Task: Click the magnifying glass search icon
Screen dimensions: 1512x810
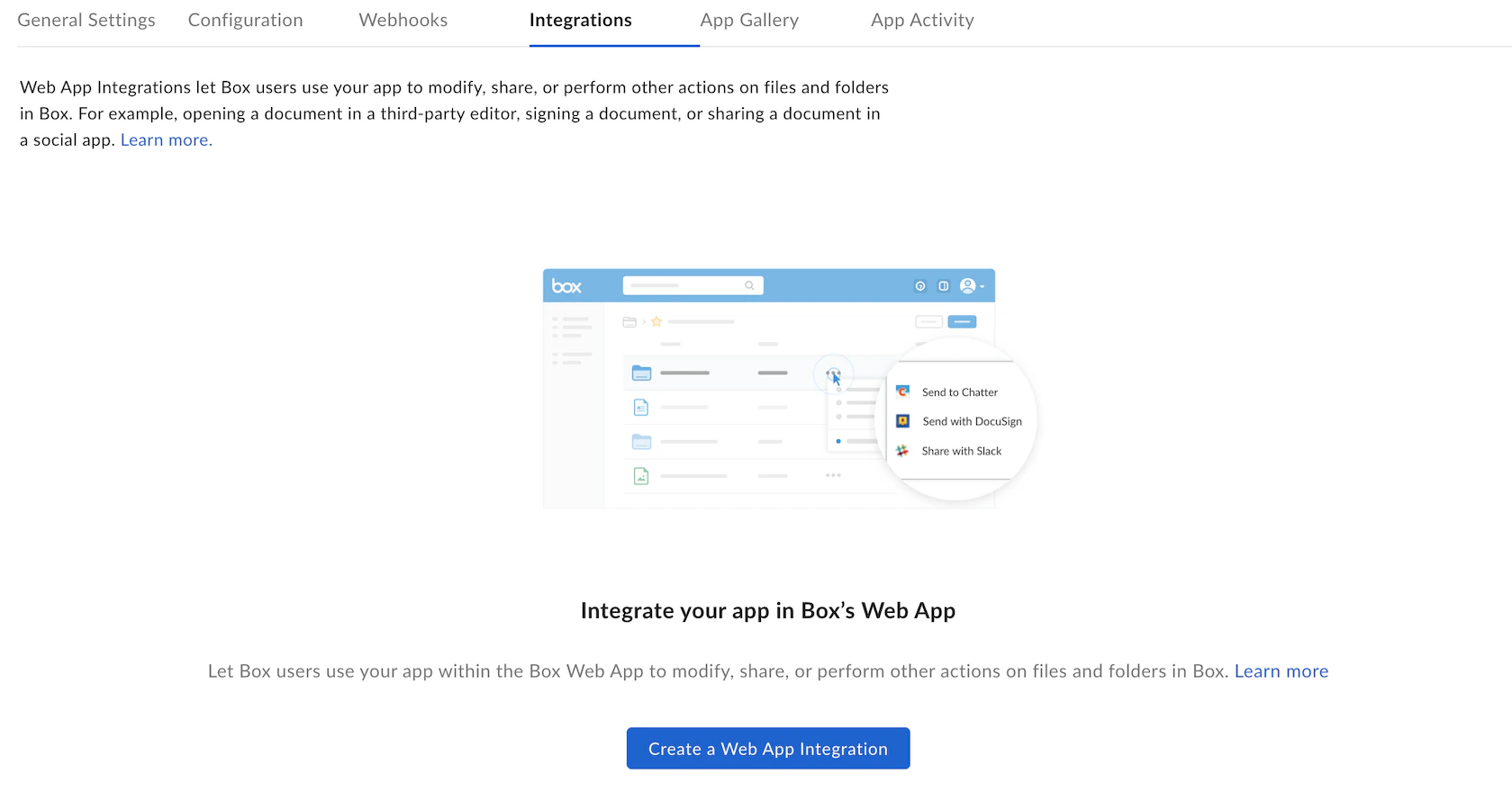Action: pyautogui.click(x=749, y=285)
